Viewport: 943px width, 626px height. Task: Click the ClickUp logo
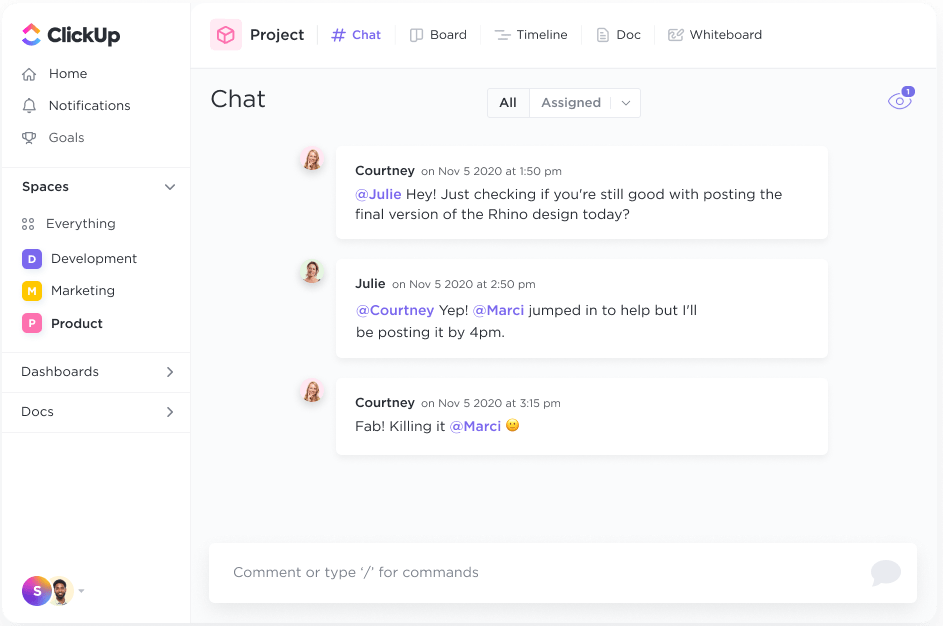71,35
